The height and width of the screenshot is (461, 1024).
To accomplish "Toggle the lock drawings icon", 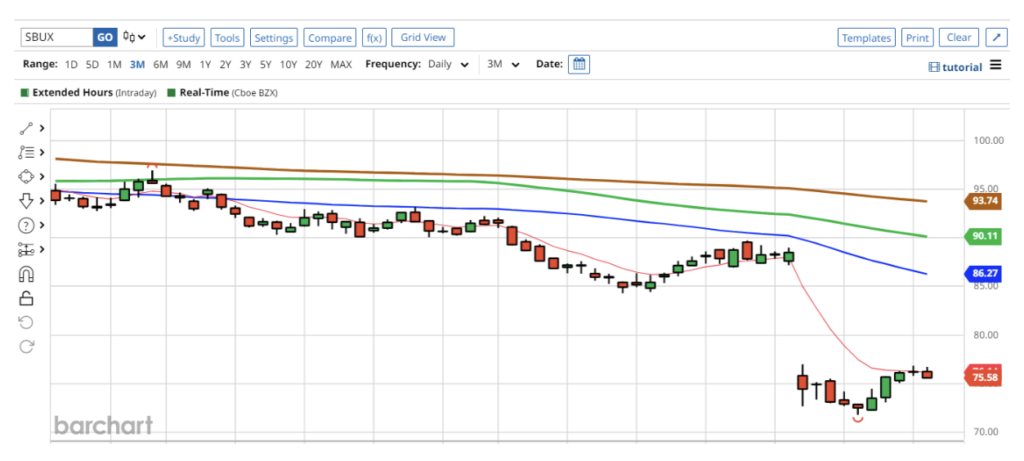I will click(26, 298).
